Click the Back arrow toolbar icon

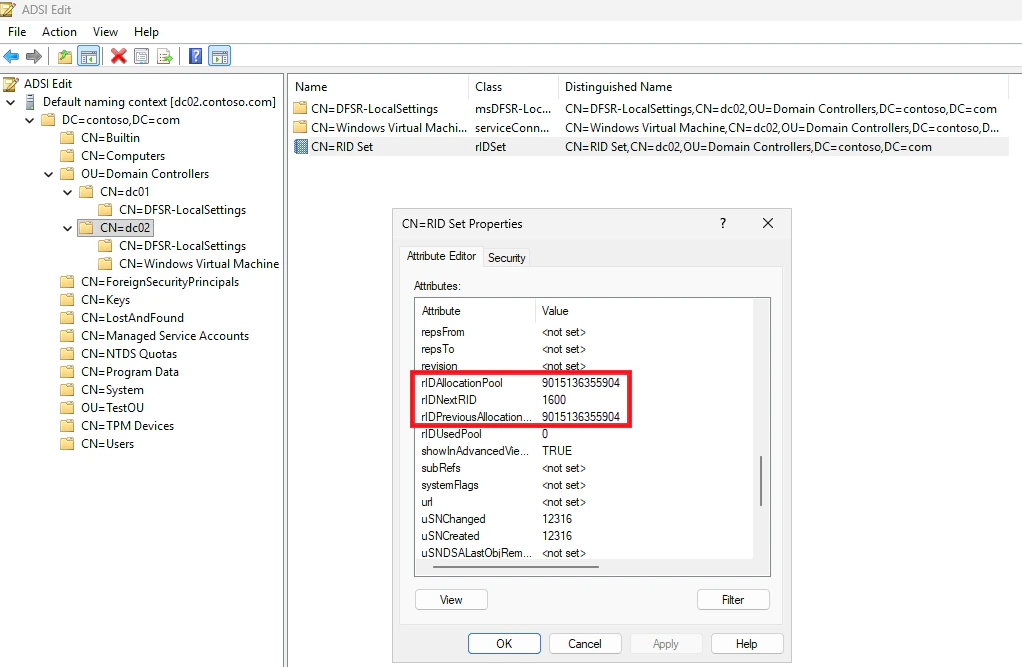(x=11, y=57)
